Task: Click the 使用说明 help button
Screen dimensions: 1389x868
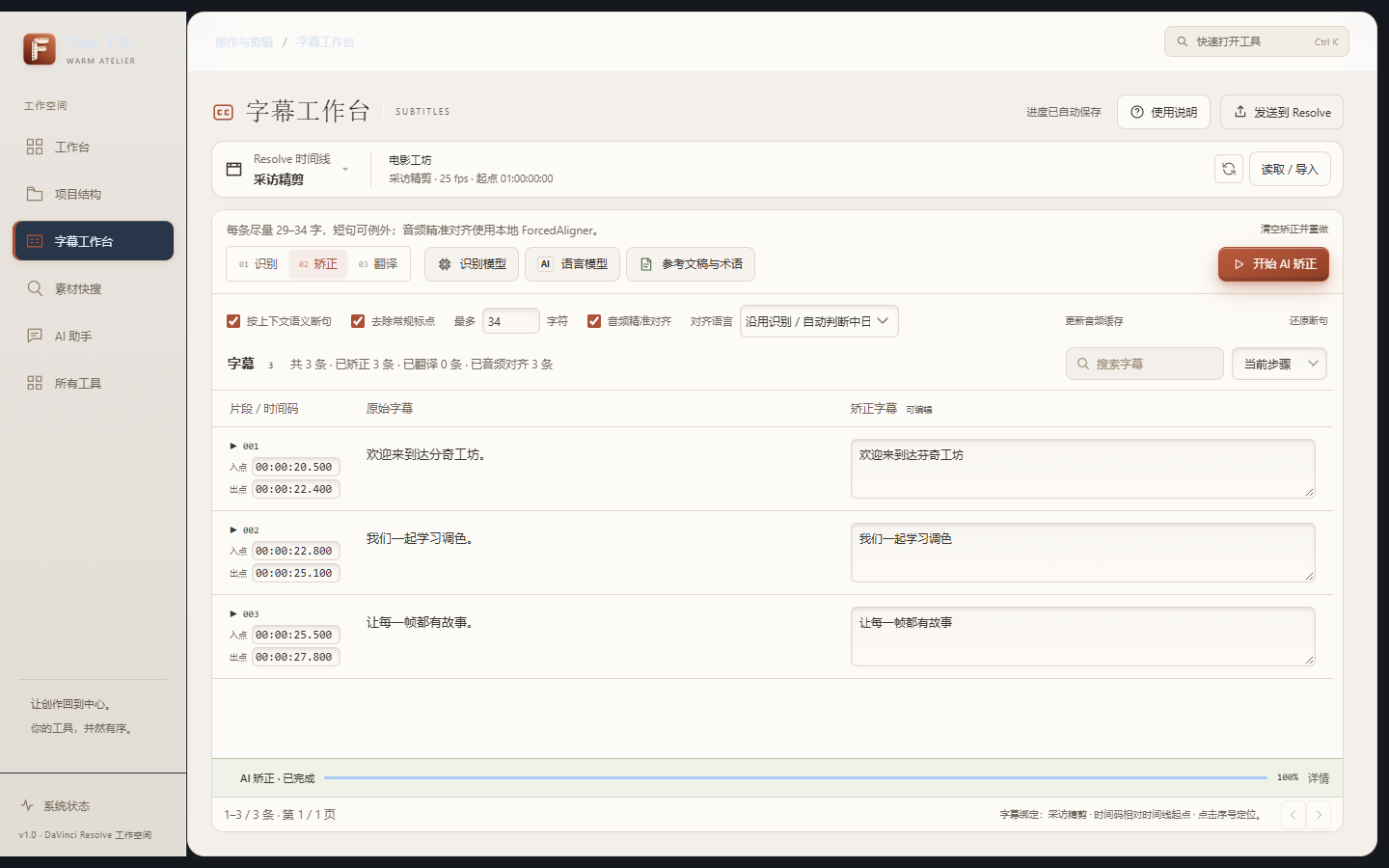Action: [1164, 112]
